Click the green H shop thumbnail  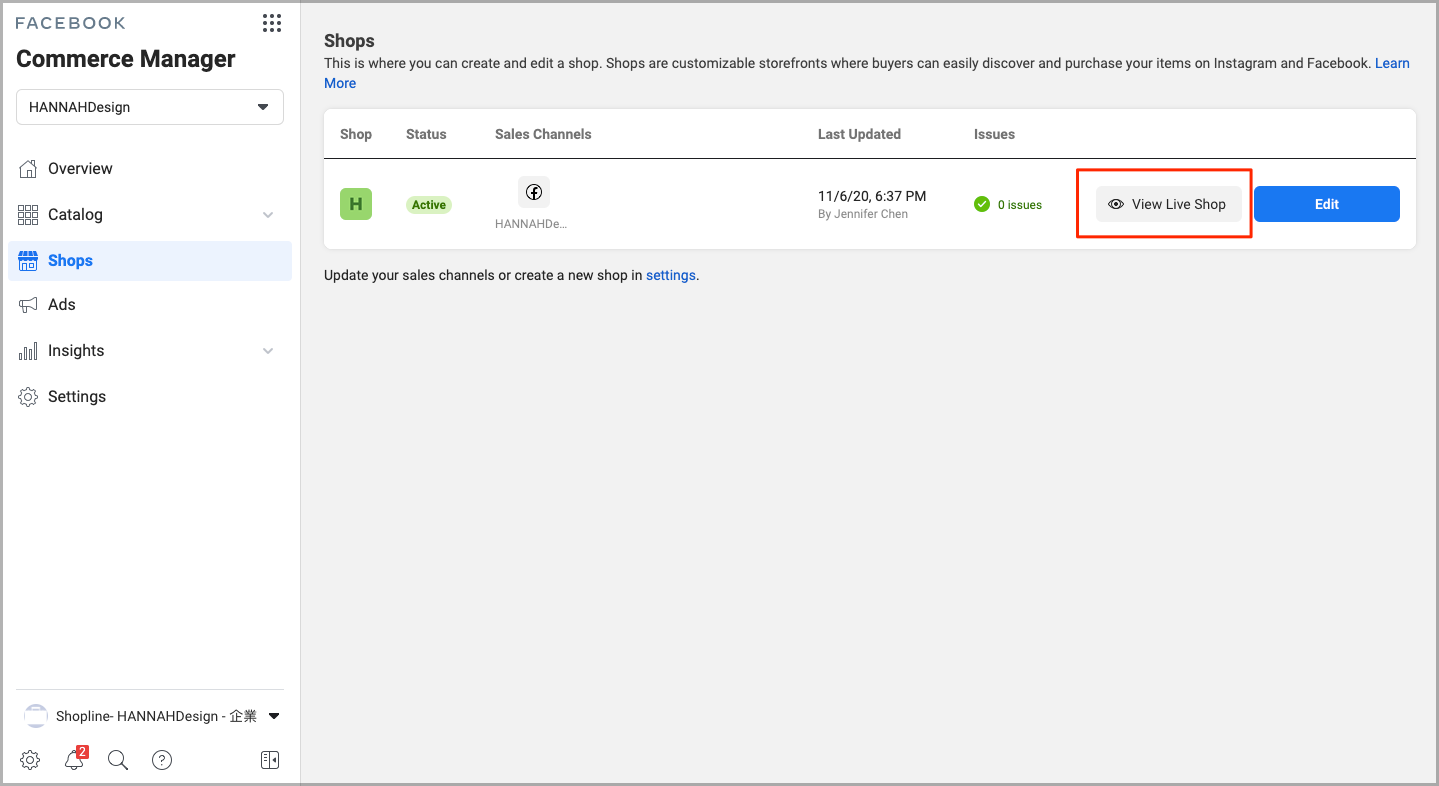[x=356, y=204]
